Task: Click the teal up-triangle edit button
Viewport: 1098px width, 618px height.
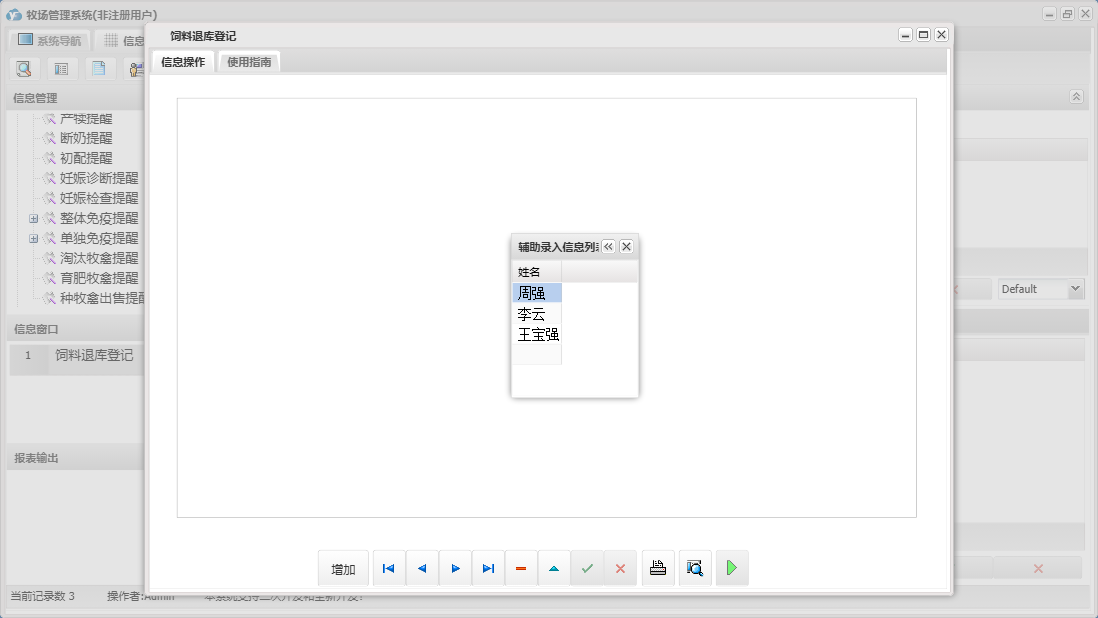Action: [554, 568]
